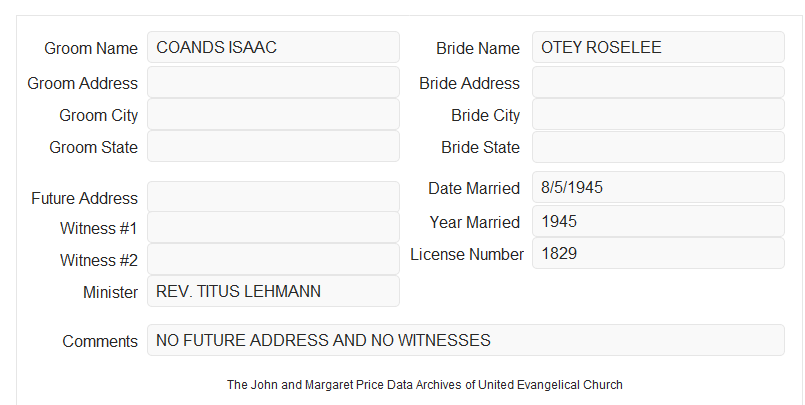Click the Groom Name field
805x405 pixels.
point(273,47)
